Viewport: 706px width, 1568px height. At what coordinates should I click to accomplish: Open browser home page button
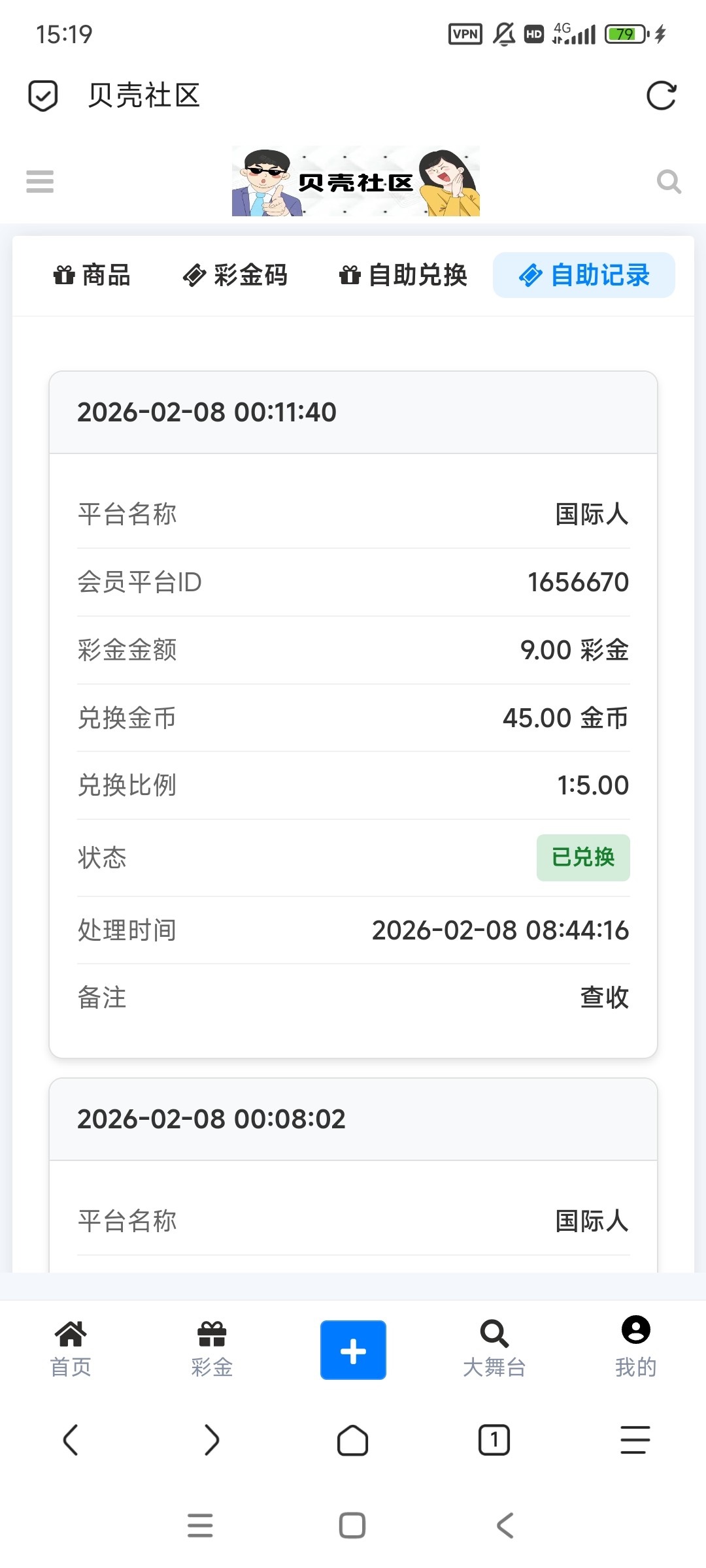[353, 1440]
